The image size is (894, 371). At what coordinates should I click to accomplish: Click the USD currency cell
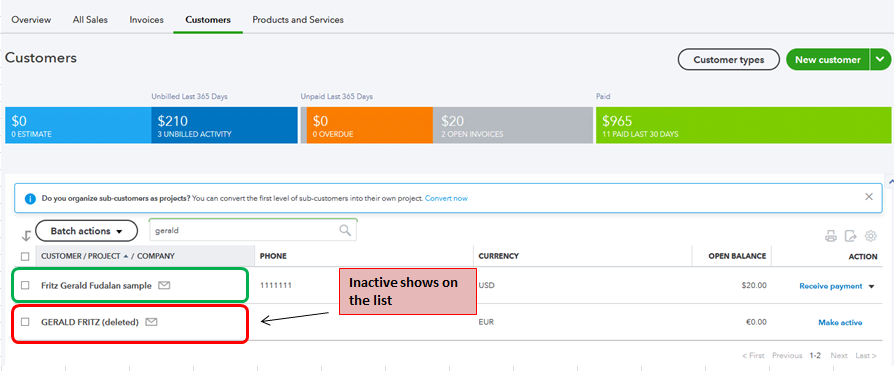click(x=486, y=286)
